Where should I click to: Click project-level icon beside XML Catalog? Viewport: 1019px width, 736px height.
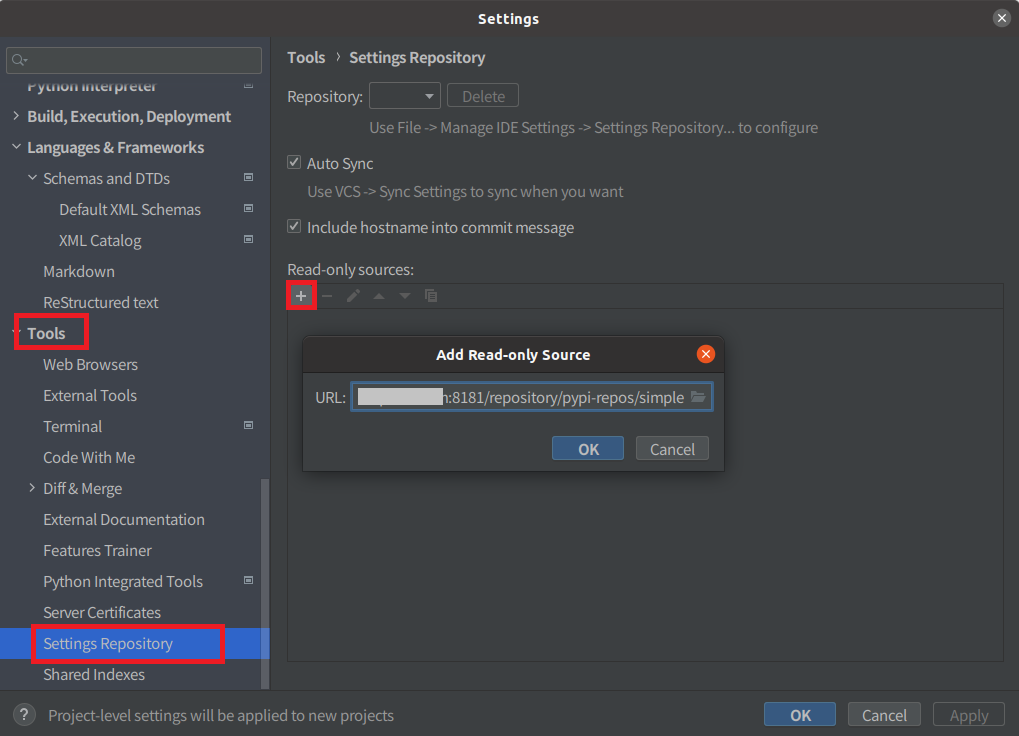tap(248, 240)
